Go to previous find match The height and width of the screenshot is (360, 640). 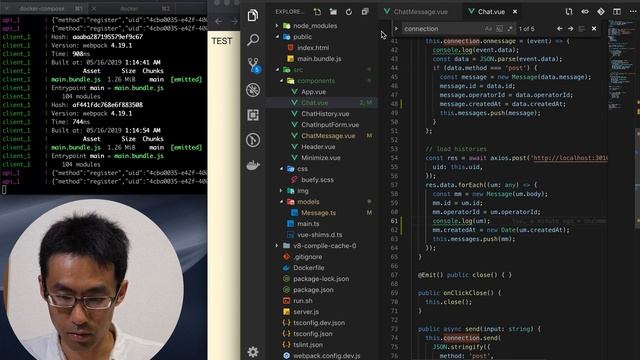560,29
